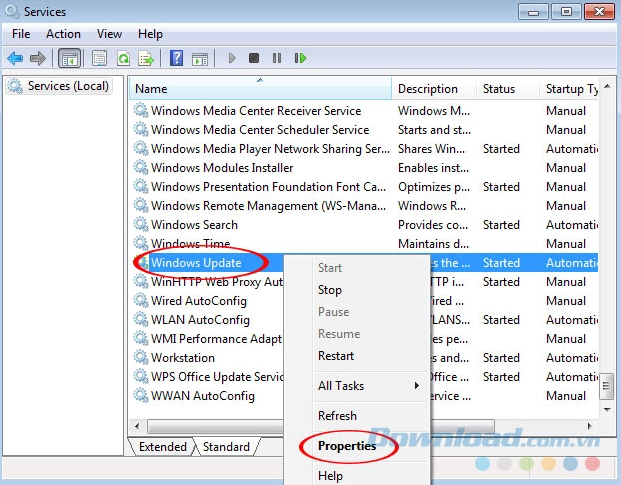Maximize the Services window
The height and width of the screenshot is (485, 621).
pyautogui.click(x=566, y=12)
